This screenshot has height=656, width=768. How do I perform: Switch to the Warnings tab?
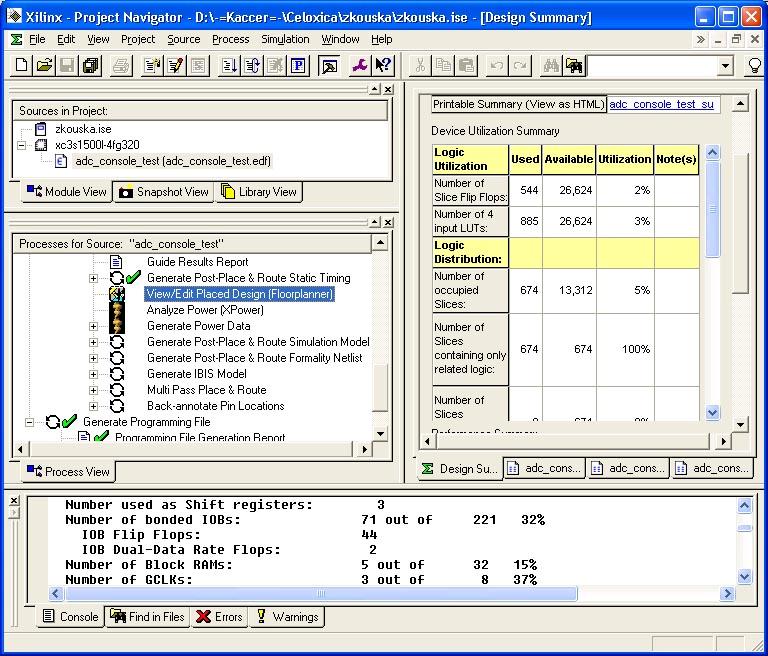pyautogui.click(x=287, y=617)
